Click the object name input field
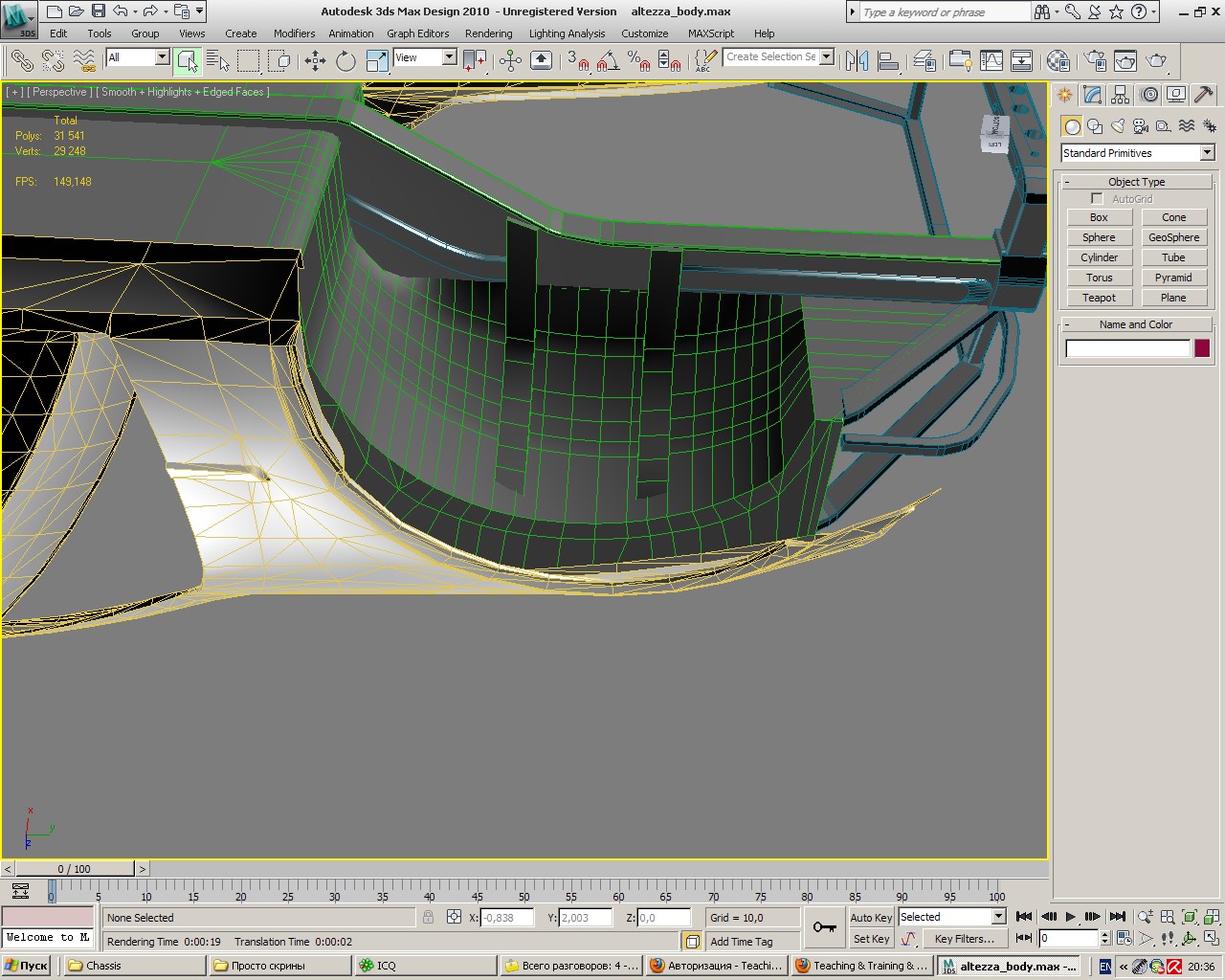Image resolution: width=1225 pixels, height=980 pixels. (x=1127, y=348)
